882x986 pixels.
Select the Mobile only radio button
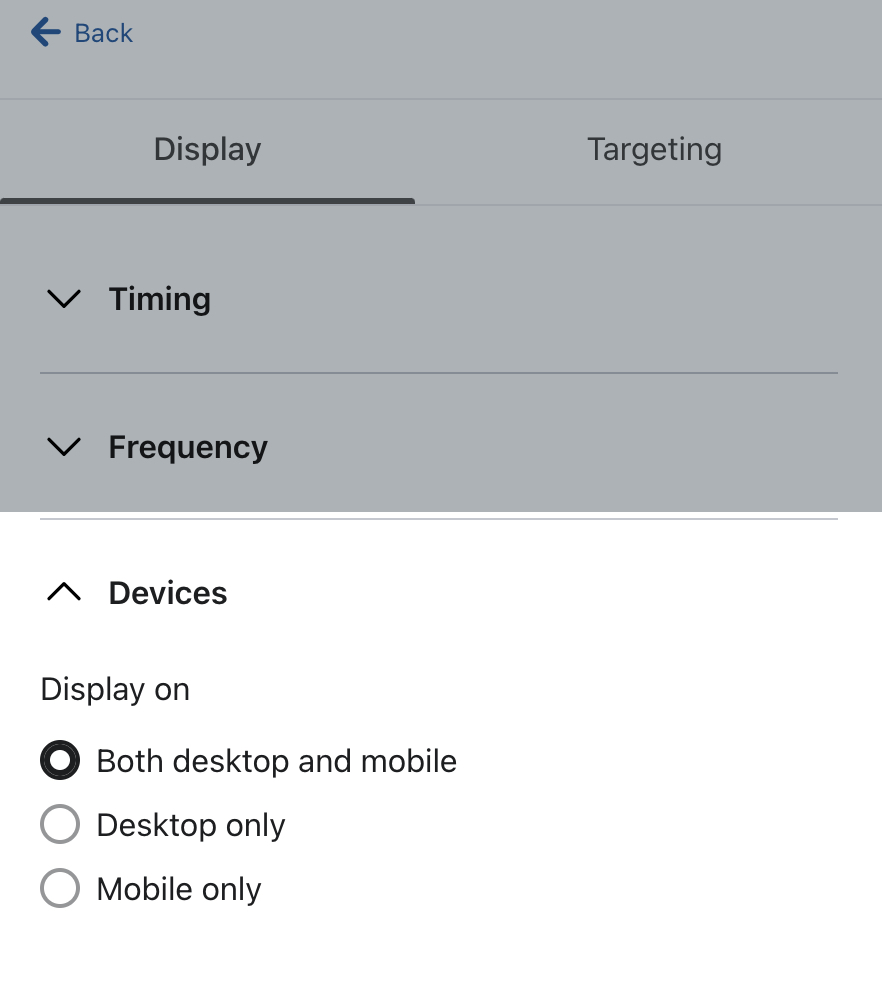coord(60,889)
